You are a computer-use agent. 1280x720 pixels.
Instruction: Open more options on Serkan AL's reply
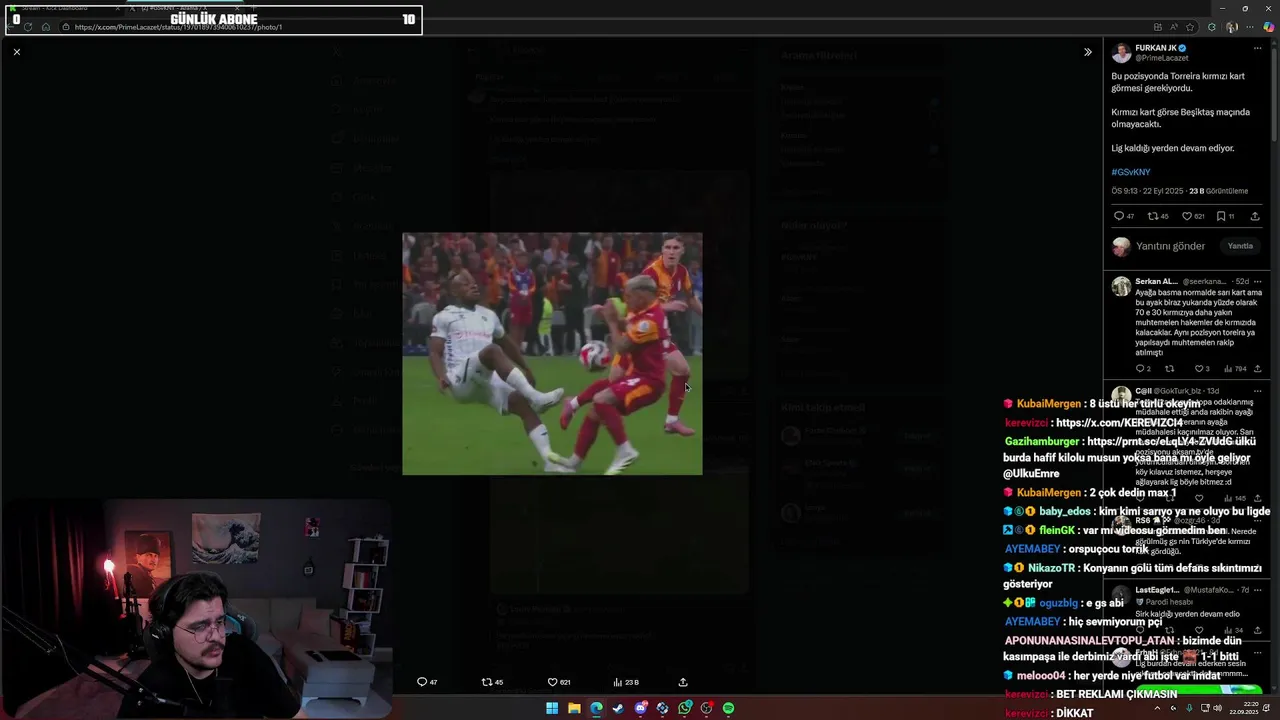(1257, 281)
